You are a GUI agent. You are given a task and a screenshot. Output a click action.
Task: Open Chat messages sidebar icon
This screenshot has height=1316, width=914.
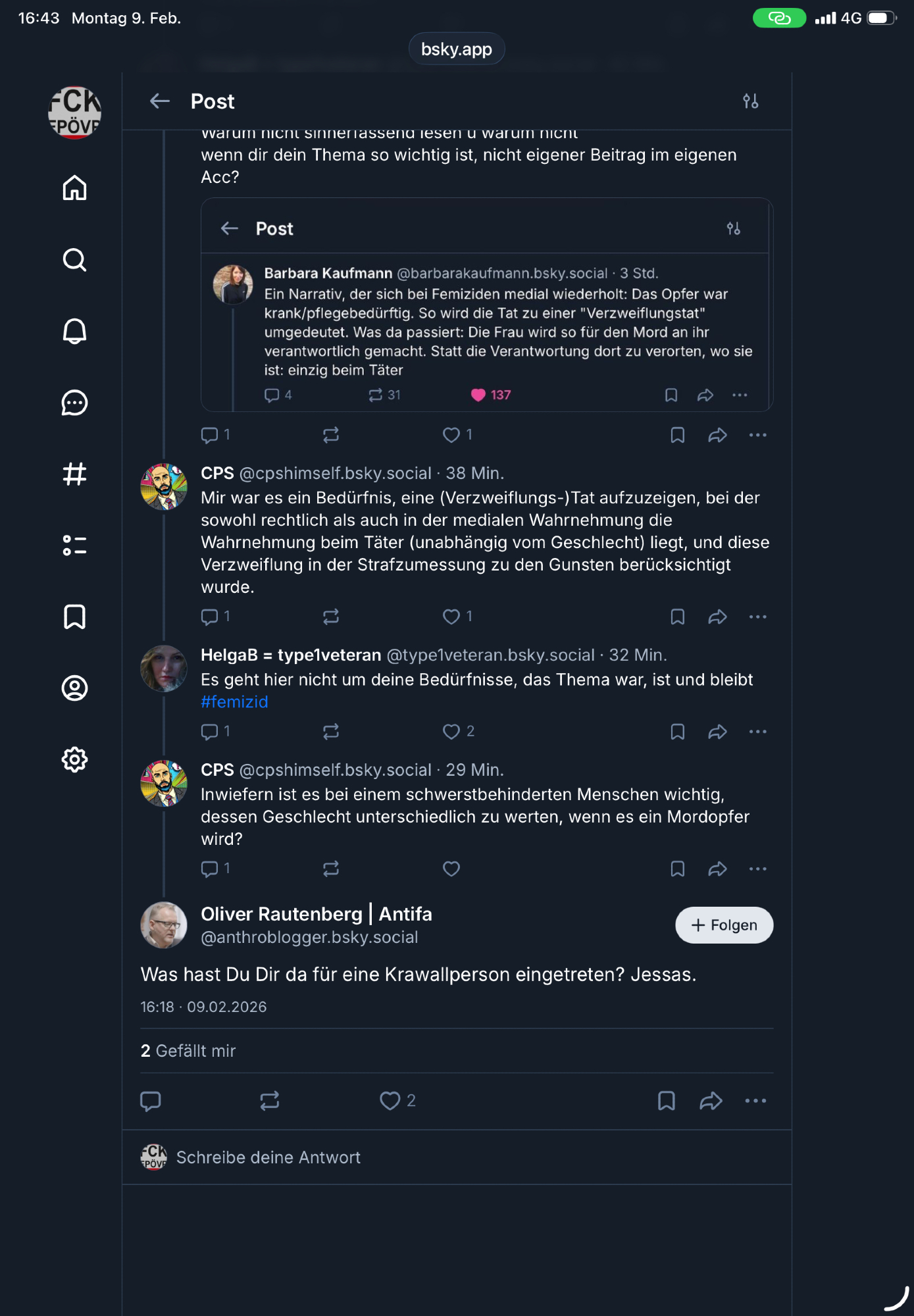pyautogui.click(x=74, y=403)
